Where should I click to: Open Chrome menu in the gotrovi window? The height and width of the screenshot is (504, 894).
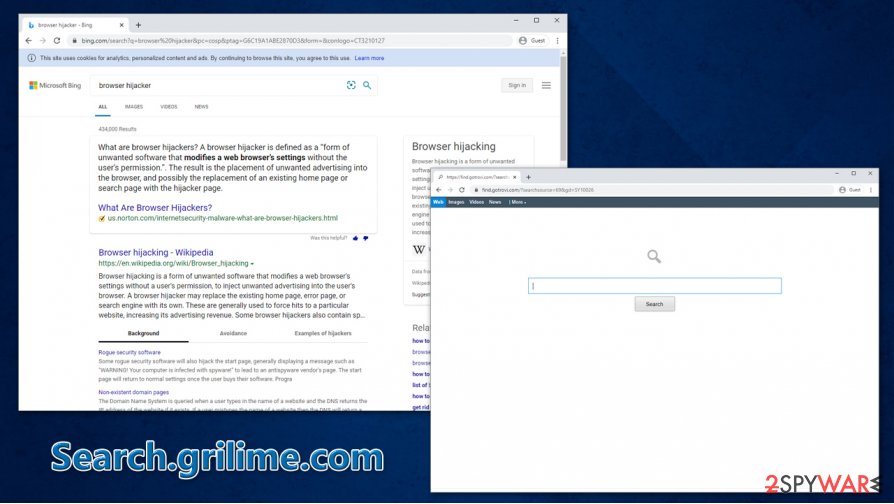[871, 190]
